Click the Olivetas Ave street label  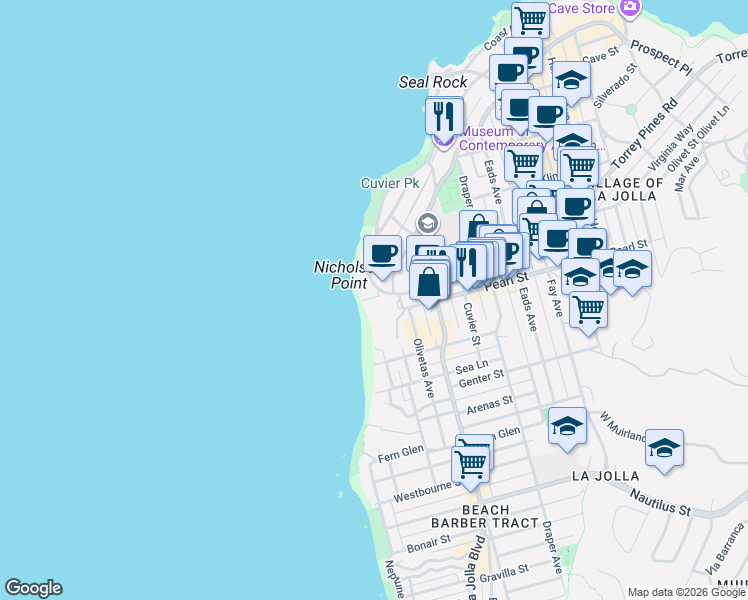point(424,368)
